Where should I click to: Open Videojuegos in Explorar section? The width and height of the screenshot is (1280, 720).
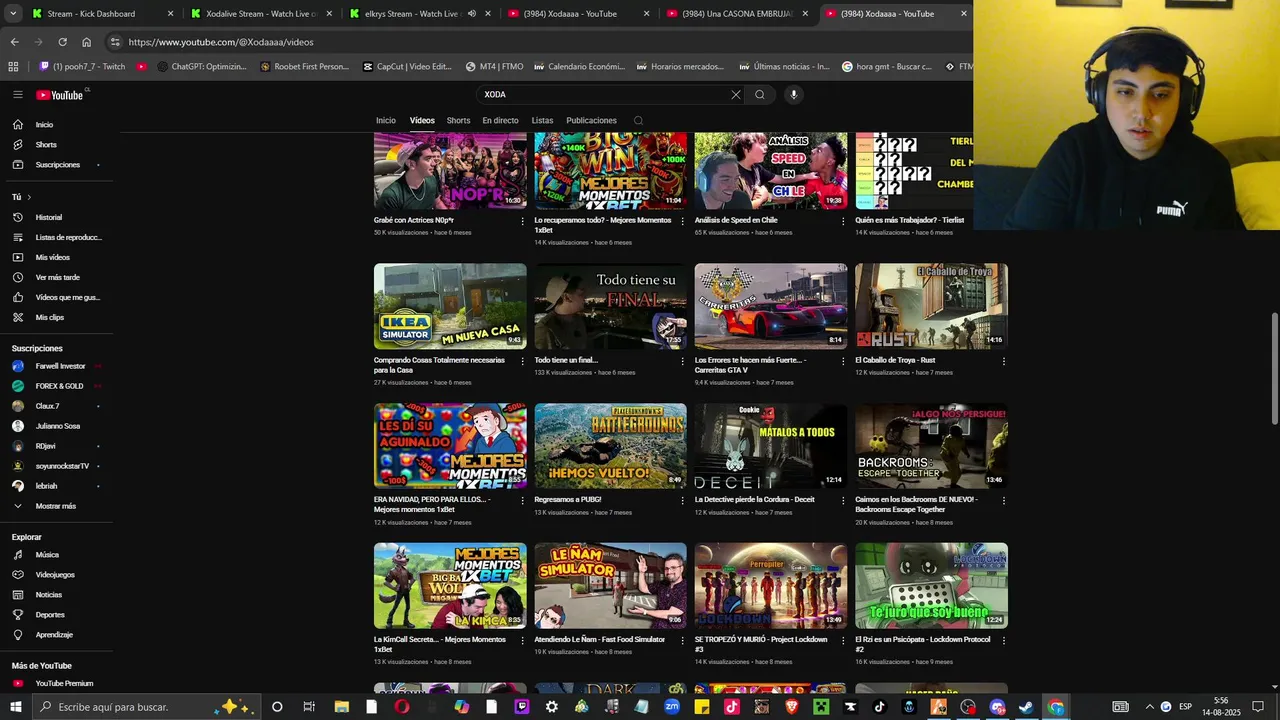(56, 575)
